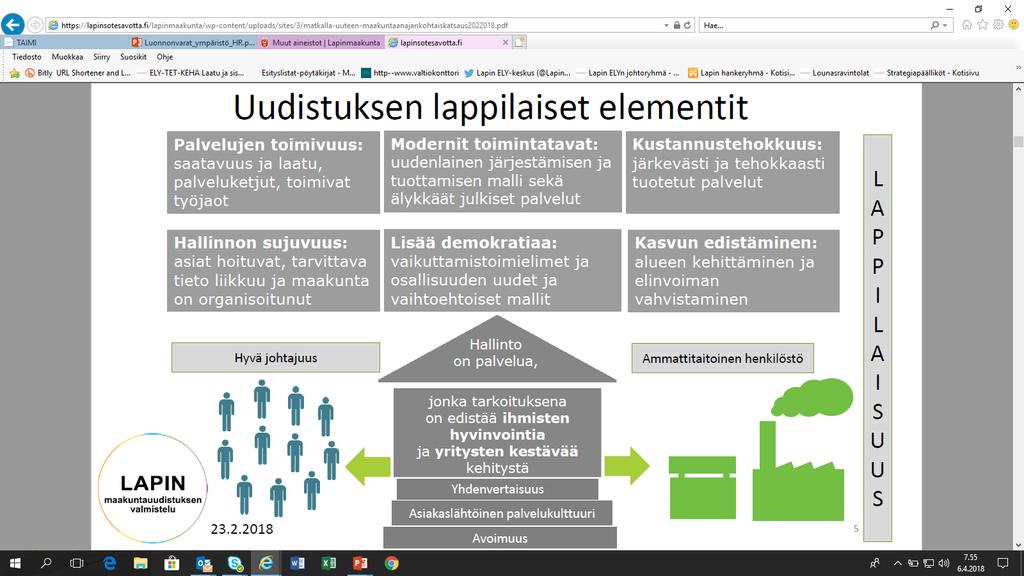Go back using the blue Back arrow
The height and width of the screenshot is (576, 1024).
[12, 25]
